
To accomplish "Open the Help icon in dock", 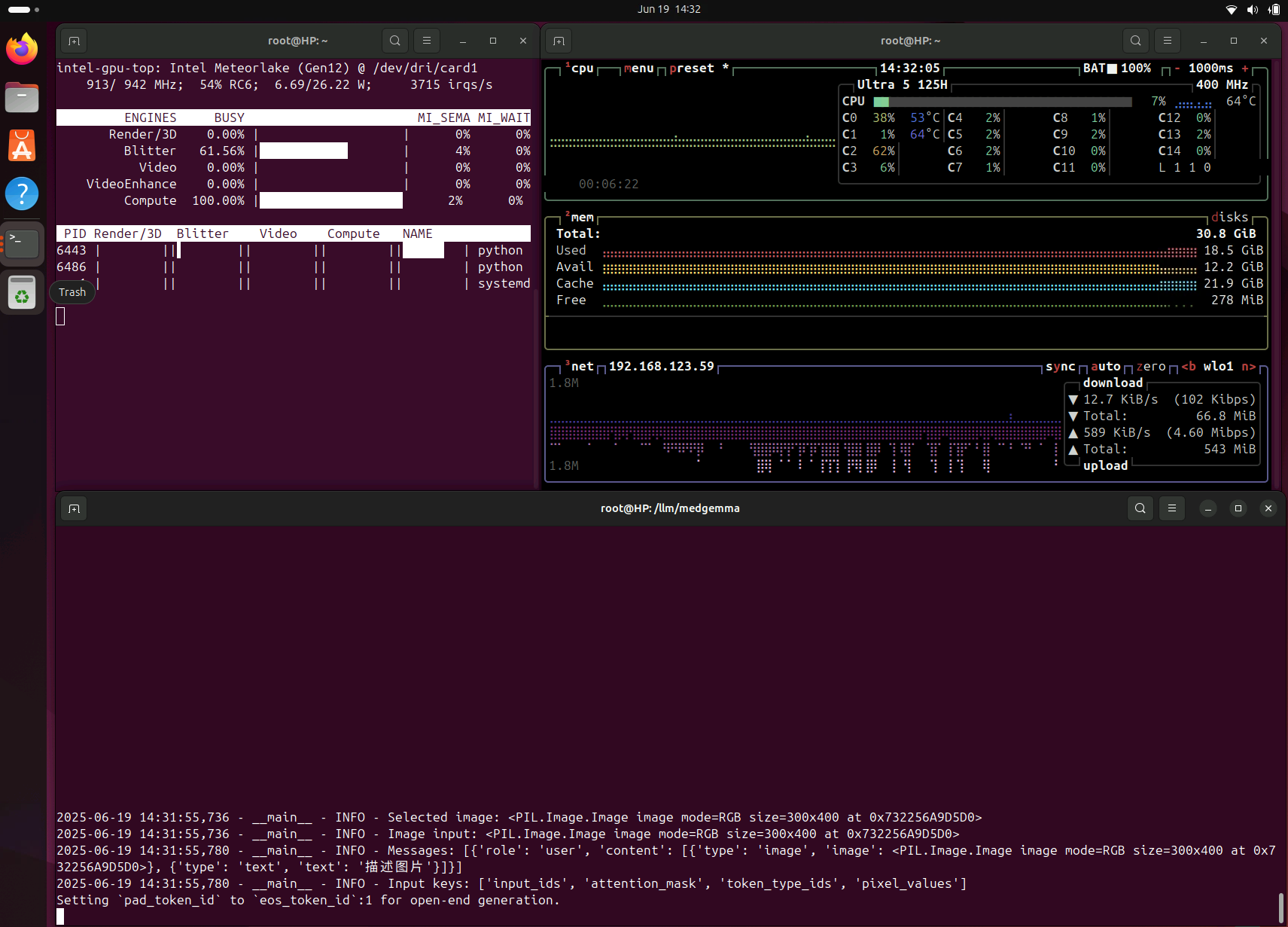I will [22, 194].
